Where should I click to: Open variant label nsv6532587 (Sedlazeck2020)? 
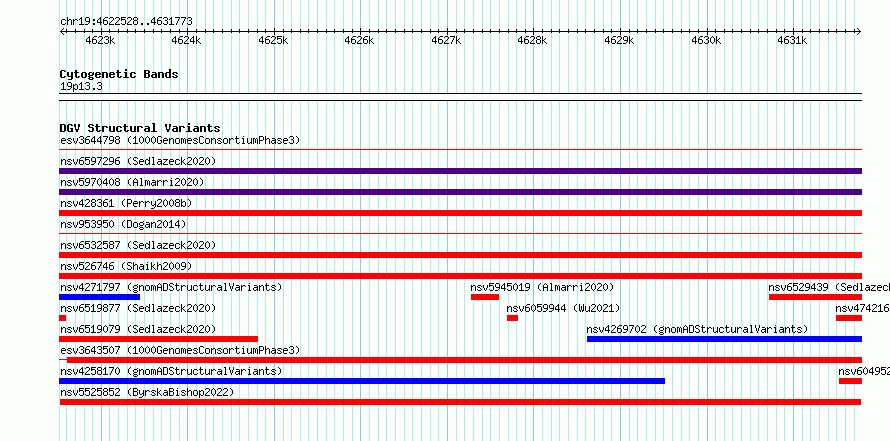[138, 245]
